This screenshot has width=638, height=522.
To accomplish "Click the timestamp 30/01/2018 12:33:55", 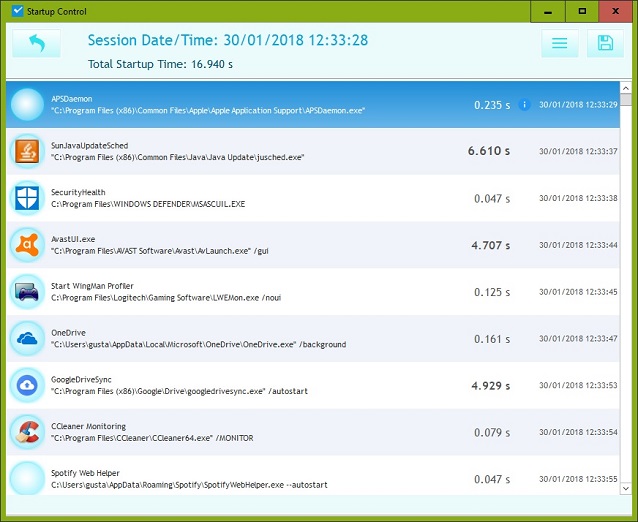I will point(578,479).
